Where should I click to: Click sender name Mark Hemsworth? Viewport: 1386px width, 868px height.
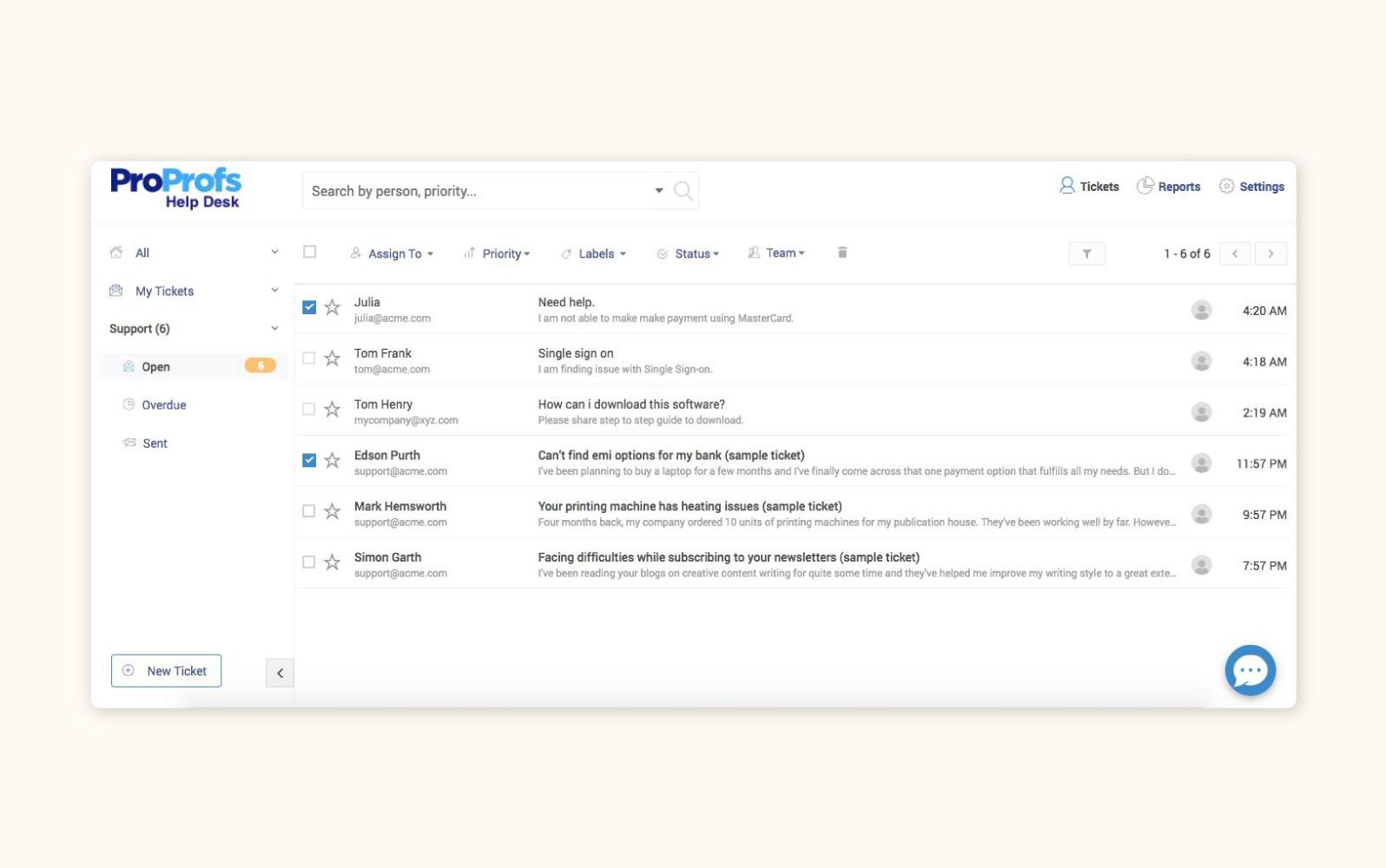(x=400, y=506)
